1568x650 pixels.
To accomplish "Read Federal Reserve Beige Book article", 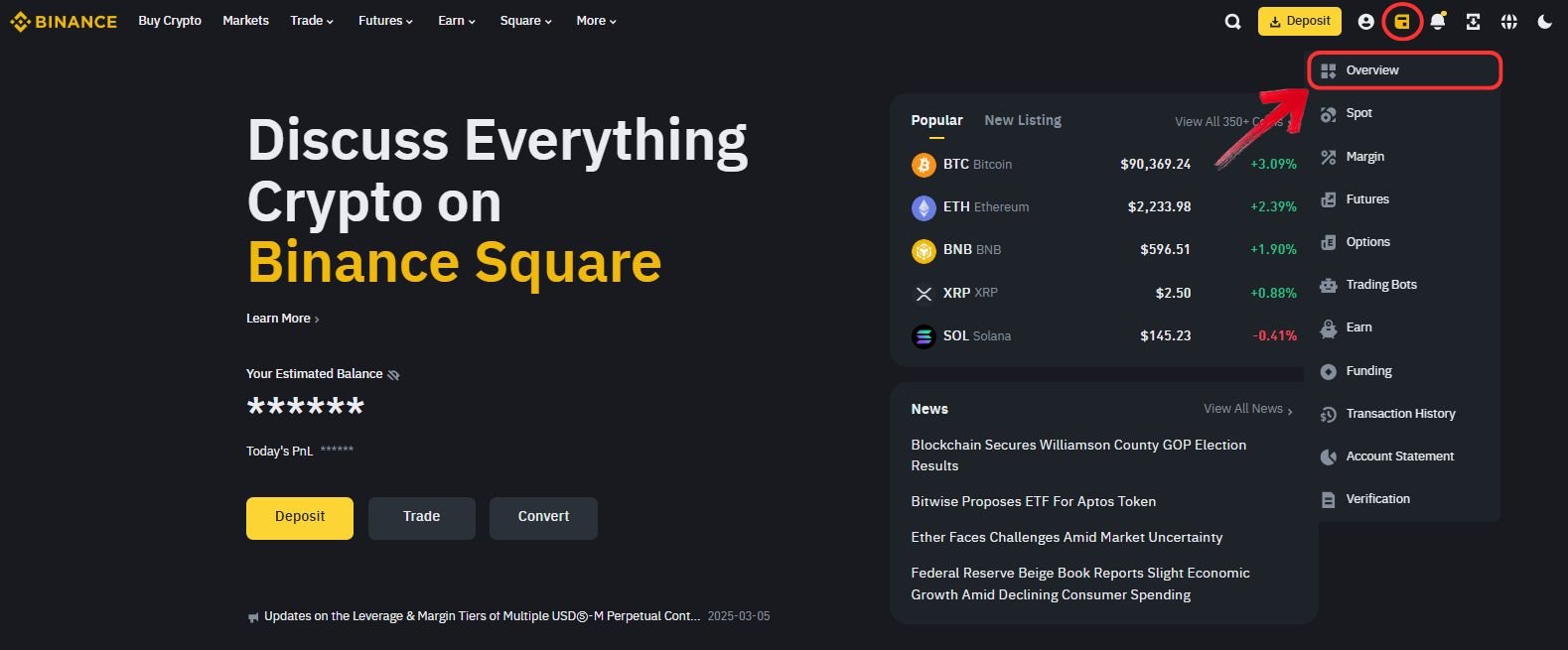I will tap(1080, 585).
